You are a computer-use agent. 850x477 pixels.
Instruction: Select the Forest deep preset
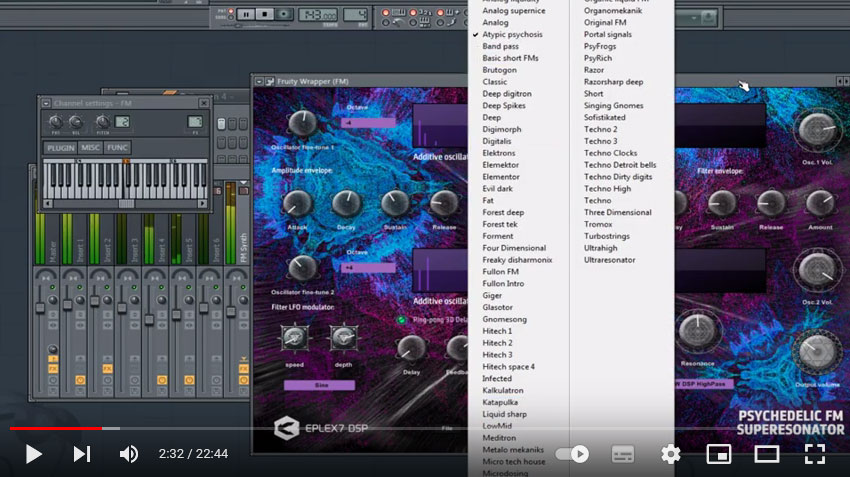tap(503, 212)
